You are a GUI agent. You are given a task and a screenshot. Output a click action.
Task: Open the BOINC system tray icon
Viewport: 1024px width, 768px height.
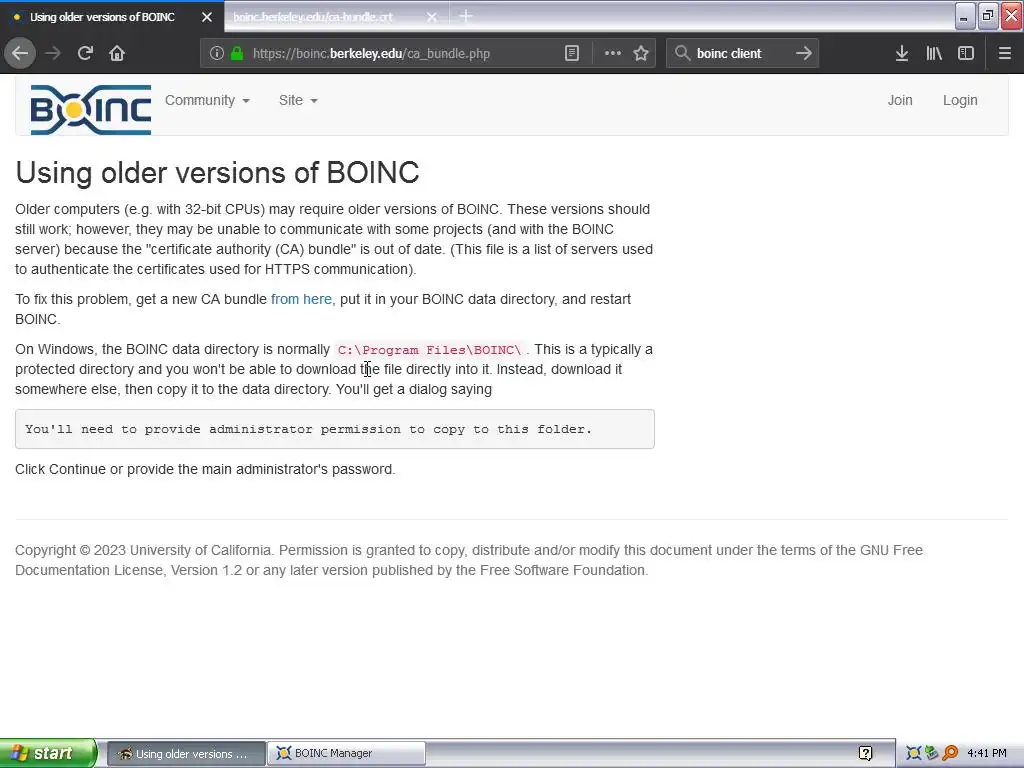[913, 753]
